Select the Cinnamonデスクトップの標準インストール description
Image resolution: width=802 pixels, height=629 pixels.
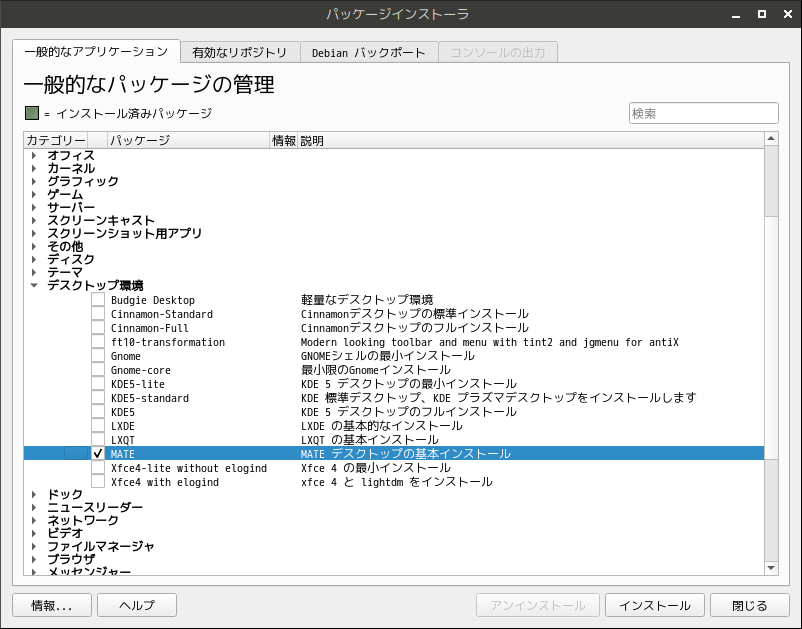pos(415,313)
